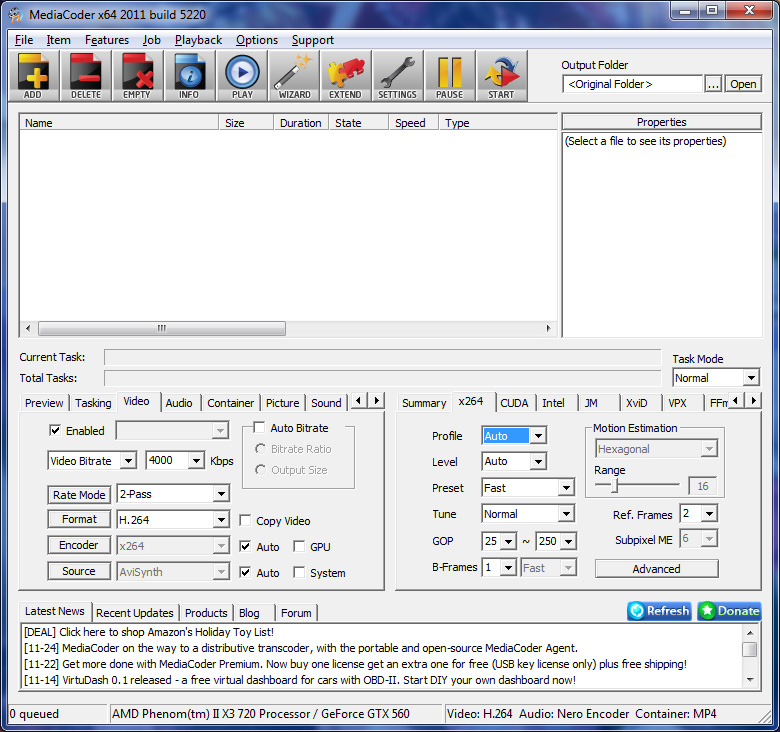
Task: Click the PLAY toolbar icon
Action: coord(242,76)
